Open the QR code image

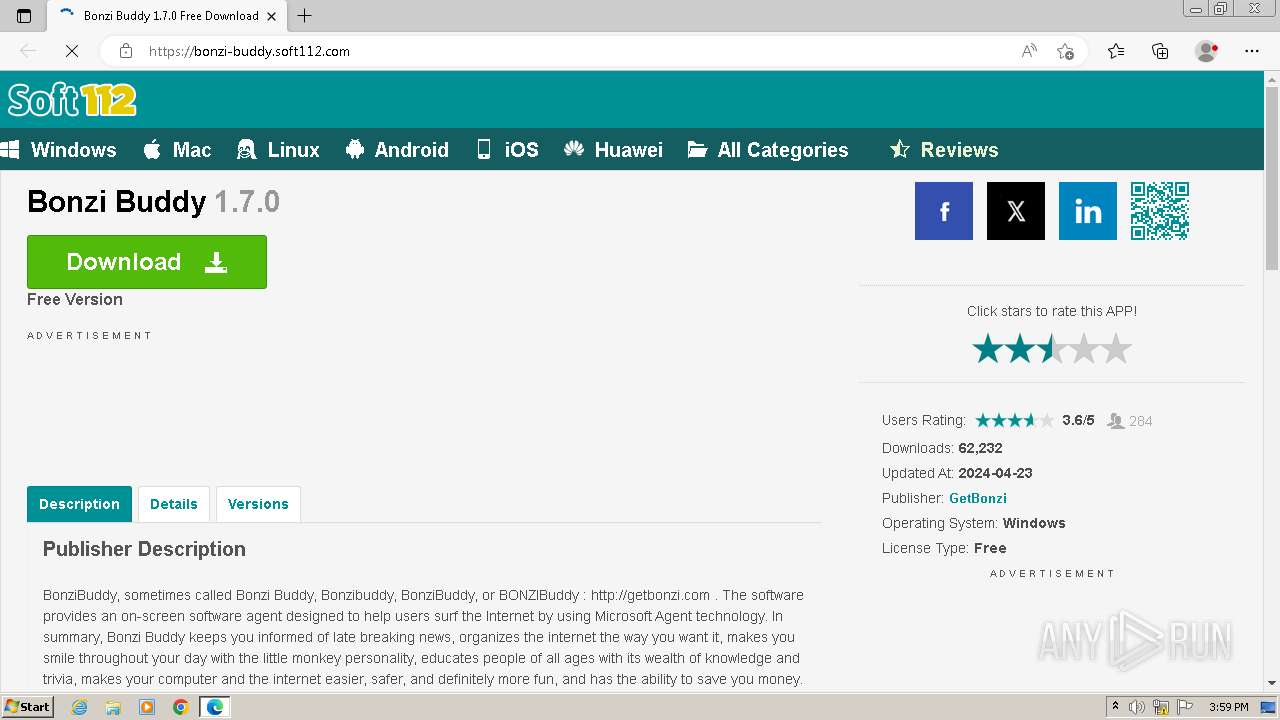click(1159, 211)
